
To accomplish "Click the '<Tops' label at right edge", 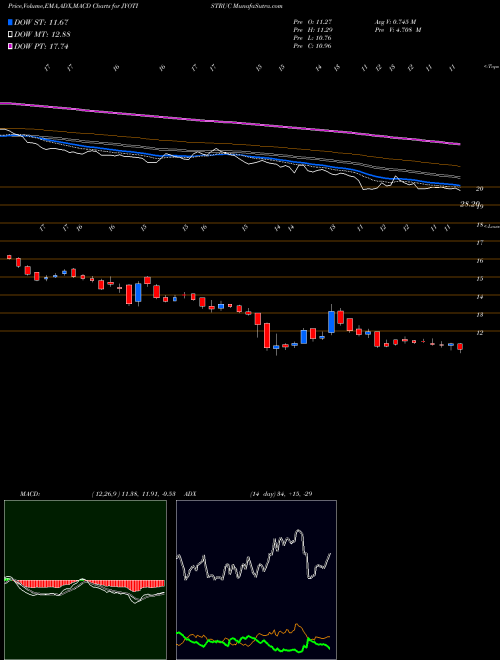I will point(491,67).
